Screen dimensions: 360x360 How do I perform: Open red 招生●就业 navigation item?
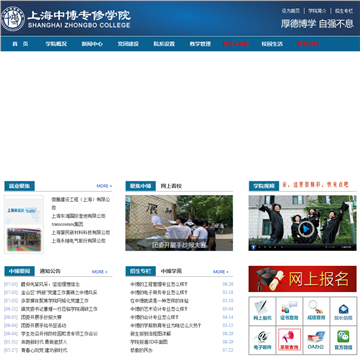236,44
